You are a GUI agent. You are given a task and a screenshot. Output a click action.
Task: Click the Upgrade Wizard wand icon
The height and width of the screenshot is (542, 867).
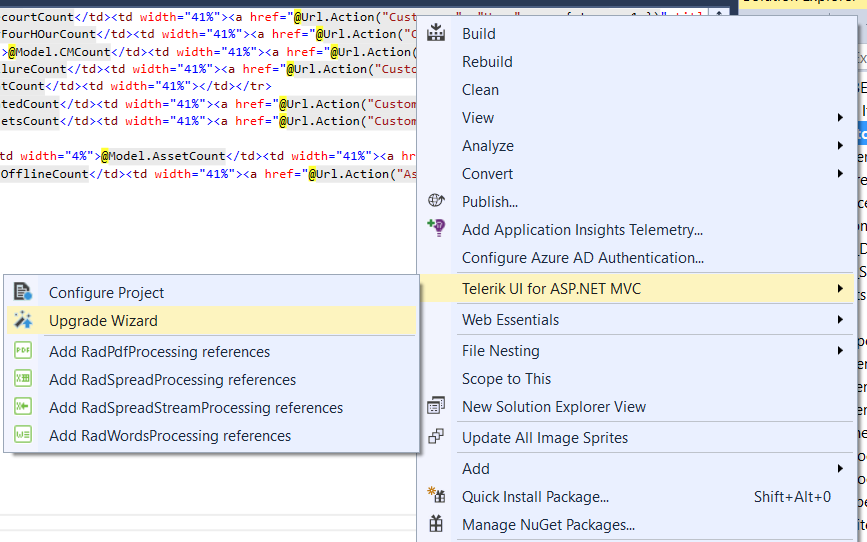pyautogui.click(x=23, y=321)
